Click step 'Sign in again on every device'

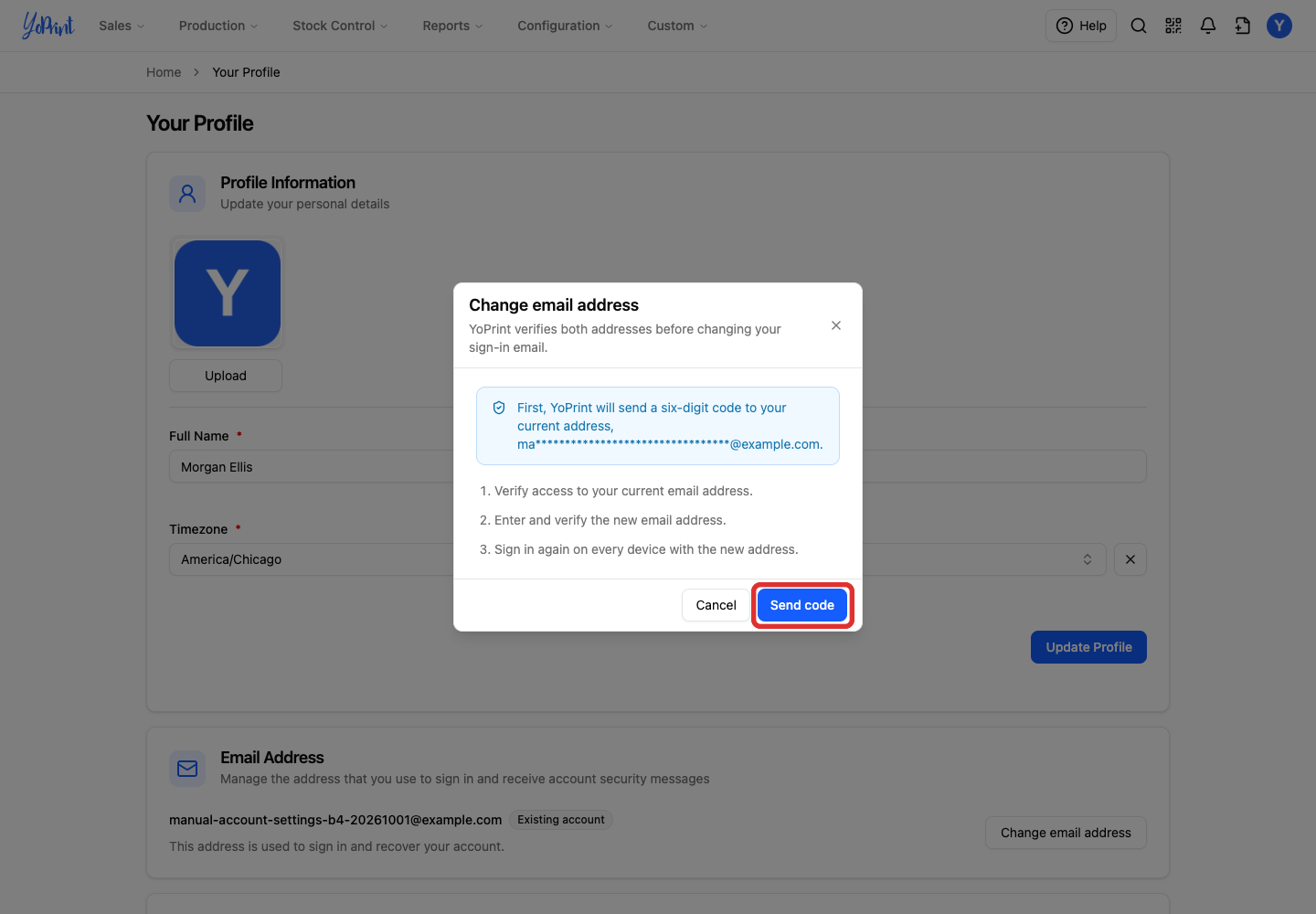646,549
